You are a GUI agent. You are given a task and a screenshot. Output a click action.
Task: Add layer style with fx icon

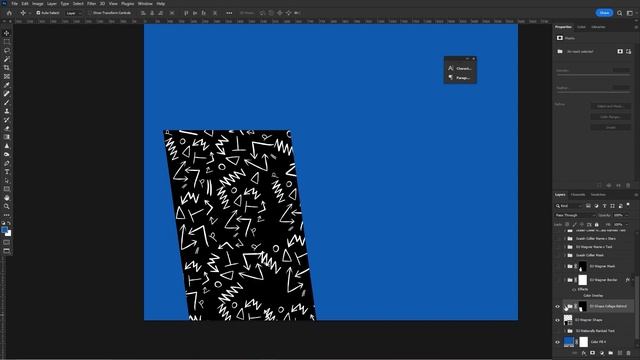click(x=584, y=353)
